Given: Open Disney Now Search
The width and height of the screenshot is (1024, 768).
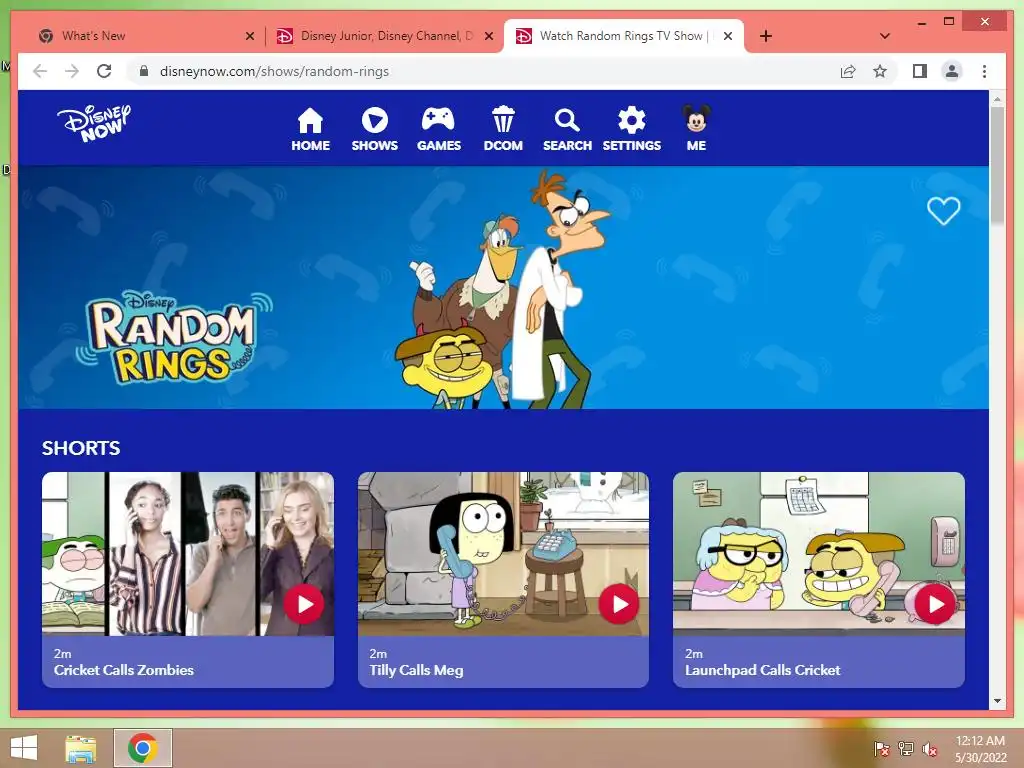Looking at the screenshot, I should pyautogui.click(x=567, y=129).
